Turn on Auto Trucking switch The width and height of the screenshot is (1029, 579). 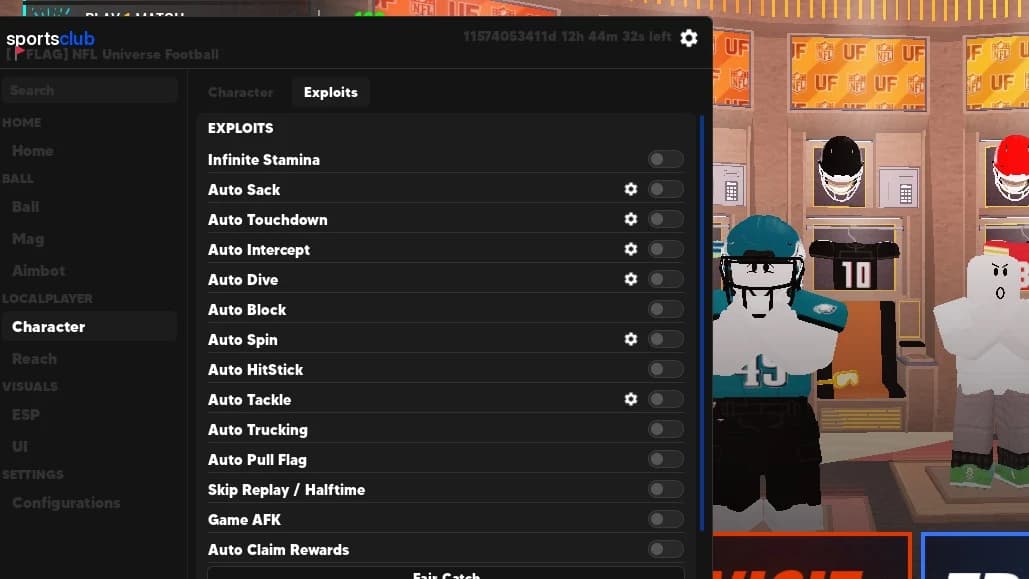pos(665,429)
